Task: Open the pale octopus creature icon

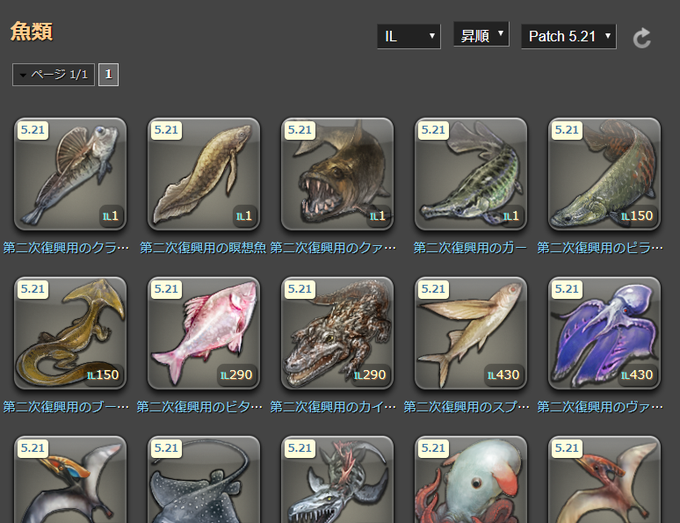Action: pos(471,480)
